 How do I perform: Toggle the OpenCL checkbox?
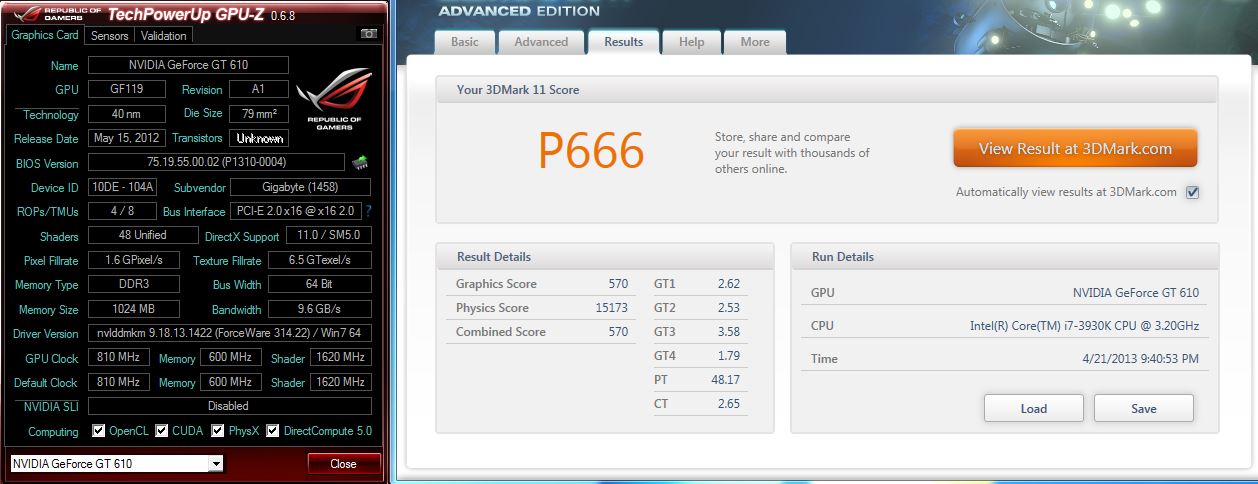(98, 431)
